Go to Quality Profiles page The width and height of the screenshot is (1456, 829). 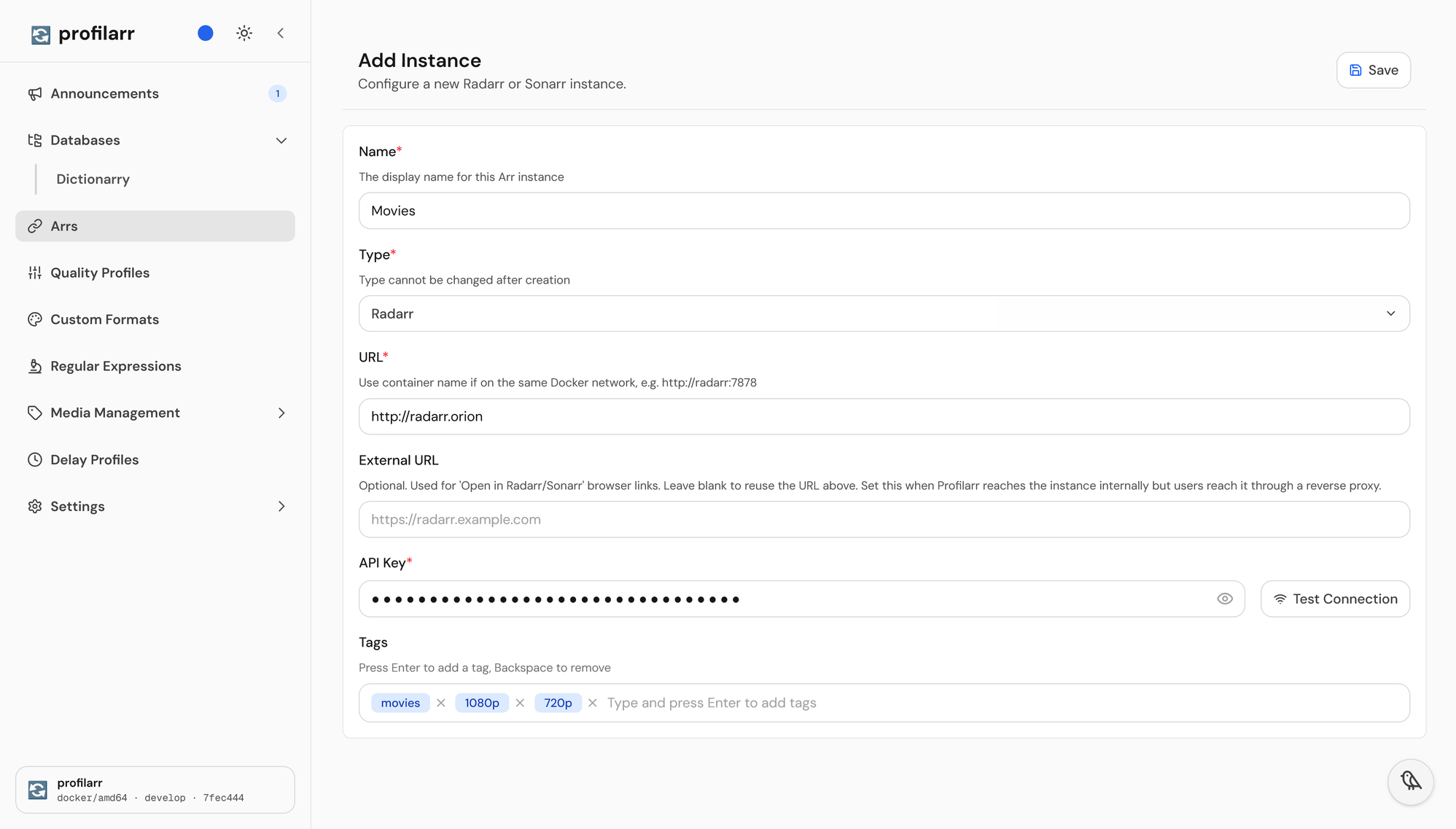(155, 273)
